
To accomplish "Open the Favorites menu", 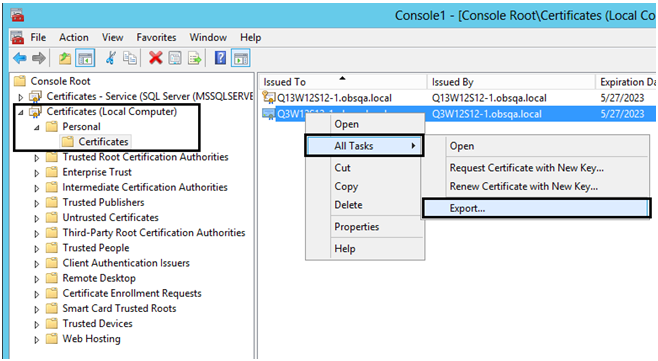I will pyautogui.click(x=156, y=37).
